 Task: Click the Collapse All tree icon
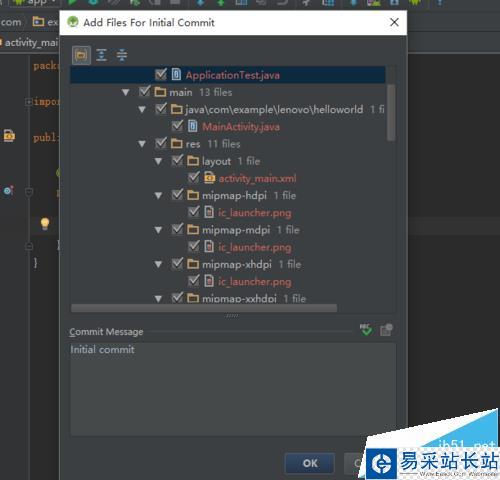[122, 55]
